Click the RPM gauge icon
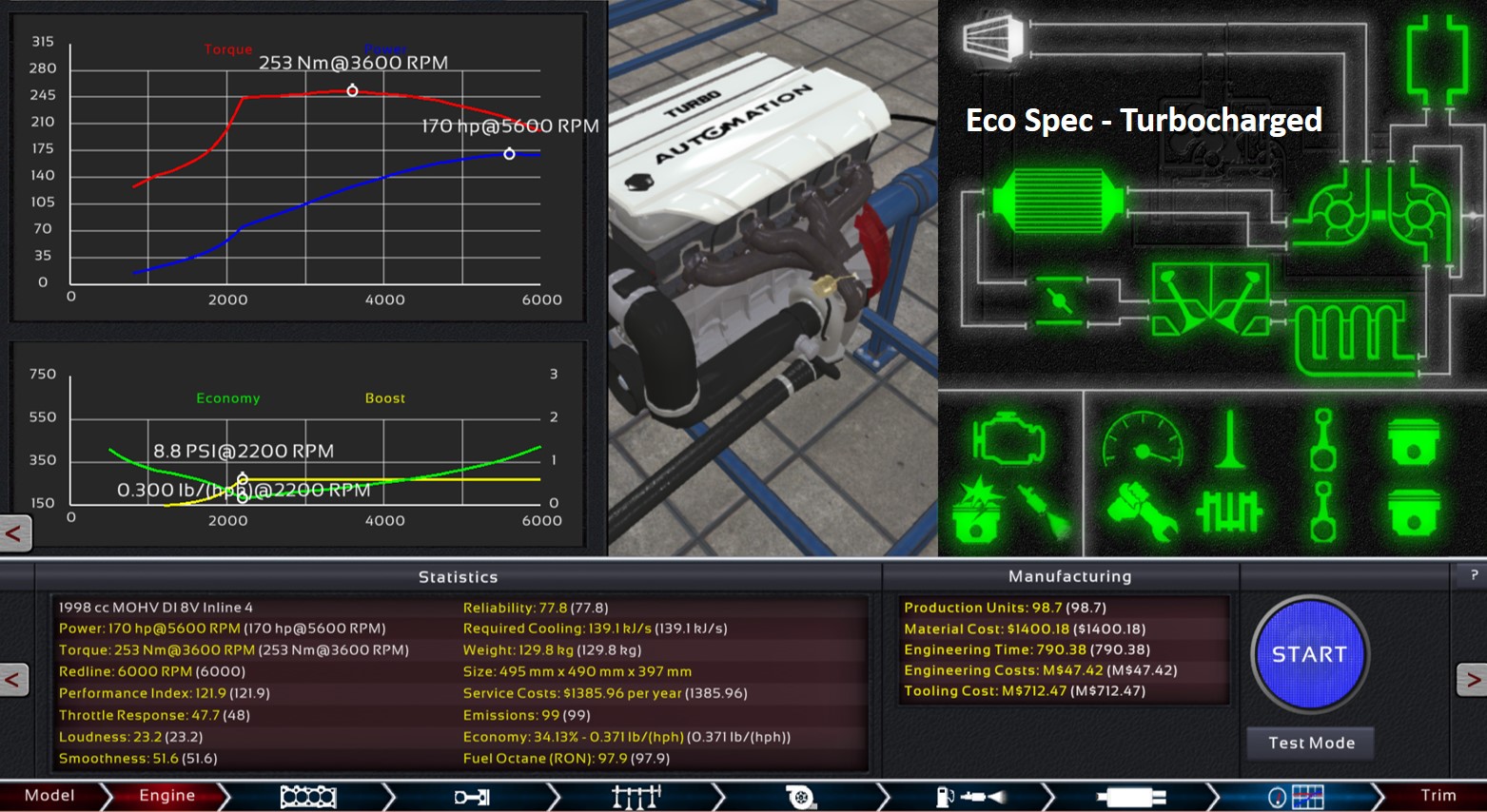Viewport: 1487px width, 812px height. point(1143,440)
